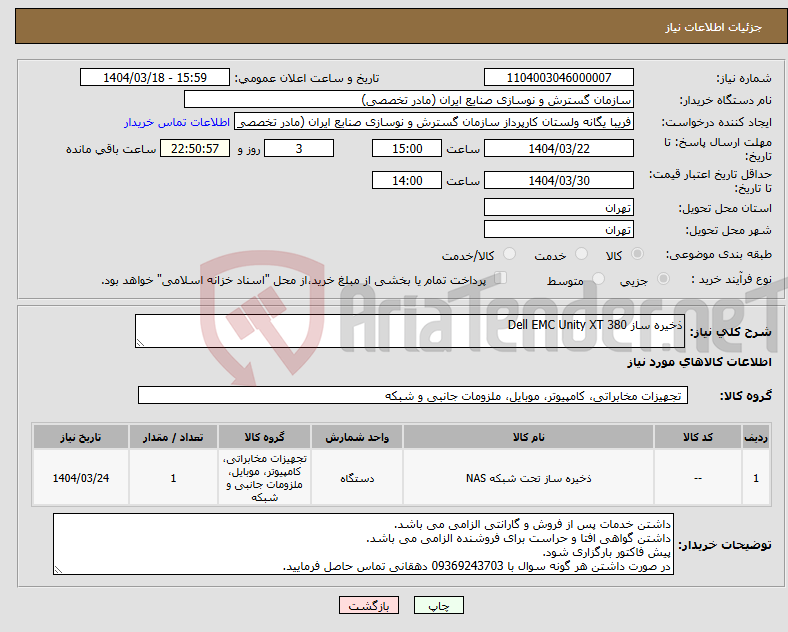Select the کالا radio button

coord(637,254)
